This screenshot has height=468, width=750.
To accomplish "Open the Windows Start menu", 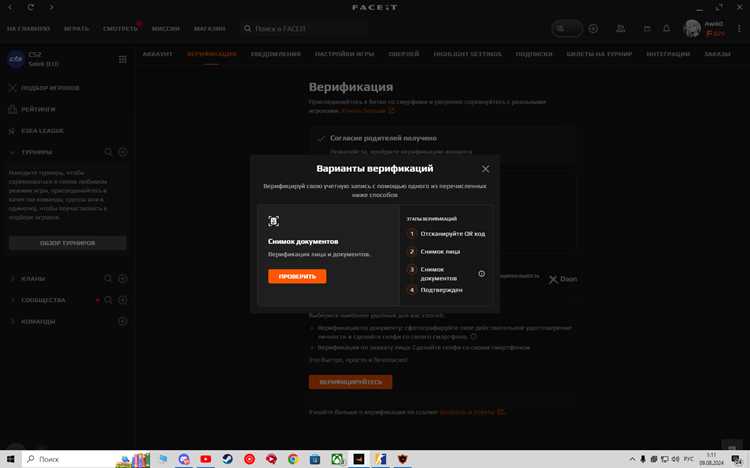I will point(10,459).
